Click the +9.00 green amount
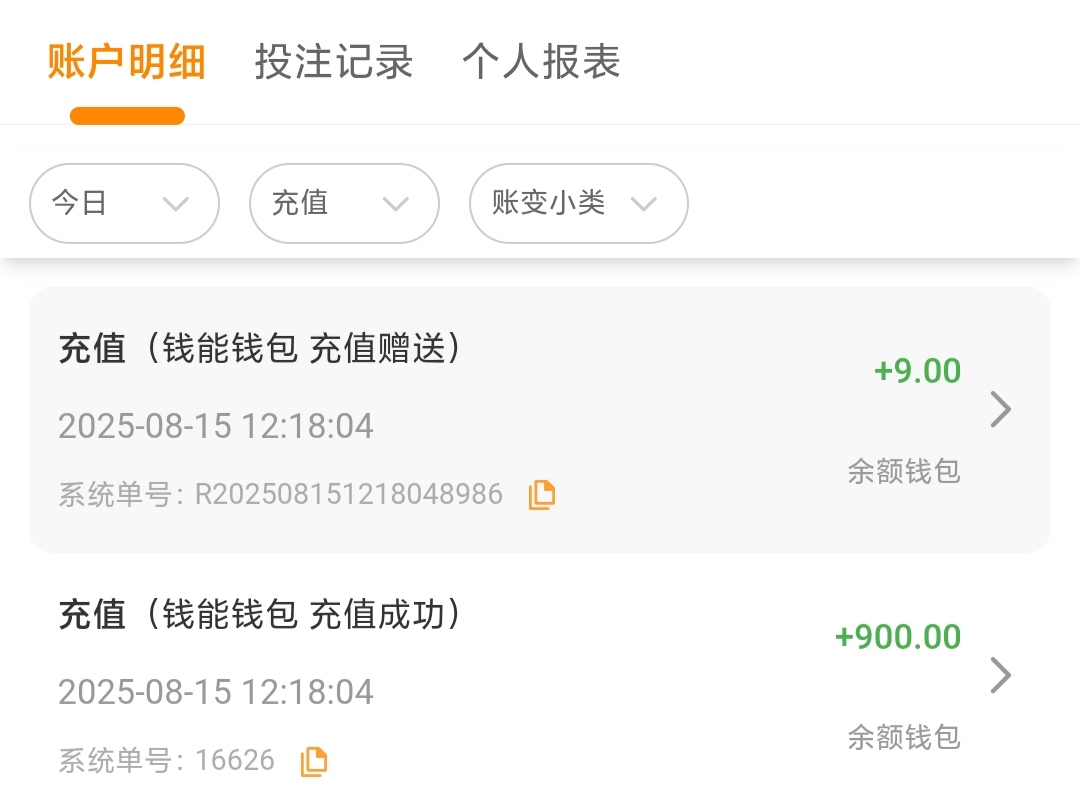This screenshot has width=1080, height=793. (x=917, y=371)
